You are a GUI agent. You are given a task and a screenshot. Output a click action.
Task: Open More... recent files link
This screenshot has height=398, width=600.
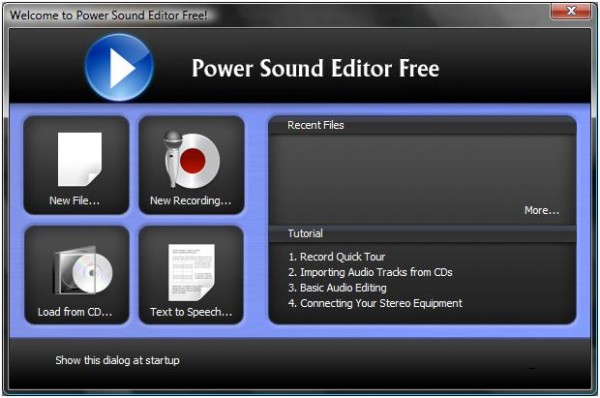541,210
